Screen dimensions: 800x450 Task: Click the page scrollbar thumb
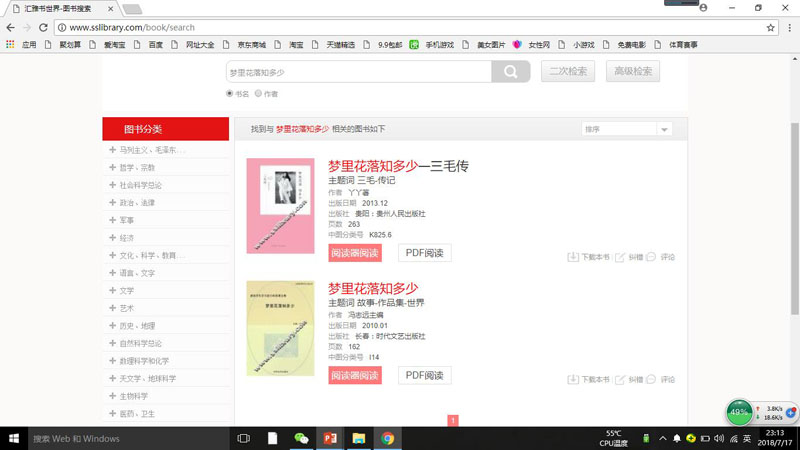pos(795,219)
